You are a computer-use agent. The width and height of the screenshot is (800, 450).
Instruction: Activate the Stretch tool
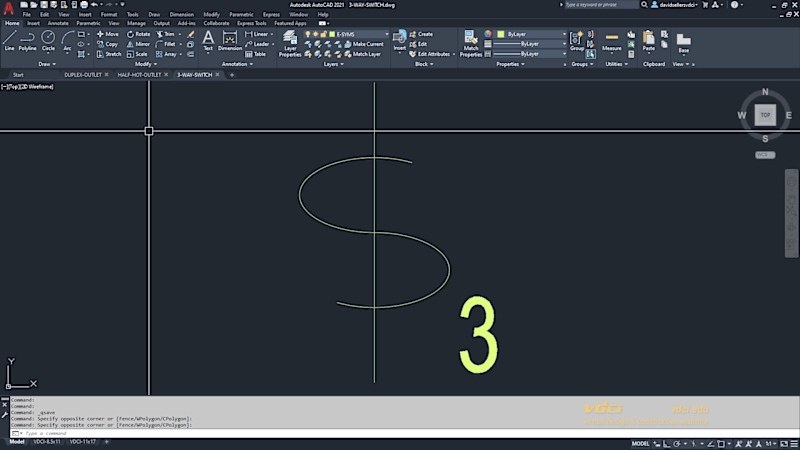pyautogui.click(x=109, y=54)
